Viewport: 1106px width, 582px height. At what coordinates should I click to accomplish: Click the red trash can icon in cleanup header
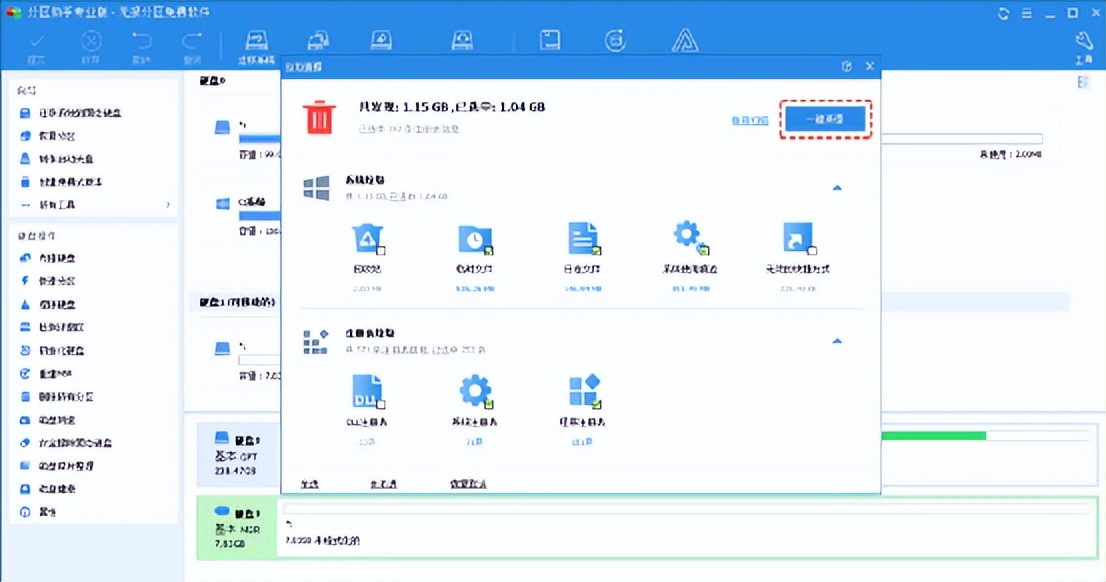pos(317,117)
